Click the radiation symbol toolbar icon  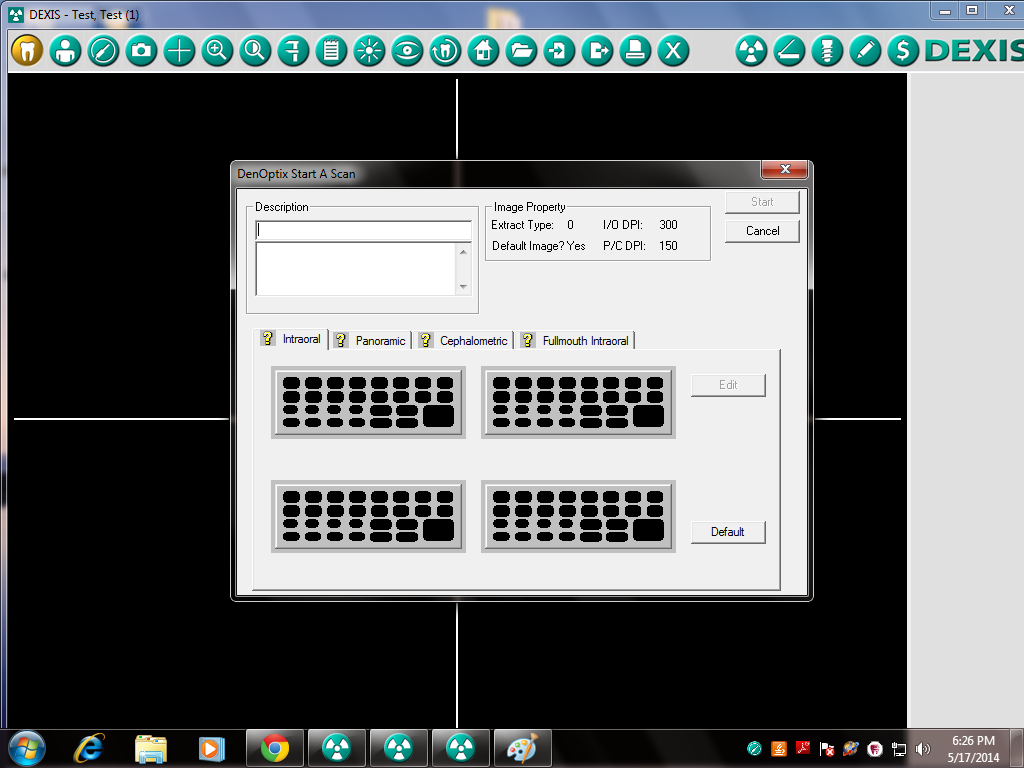coord(751,50)
